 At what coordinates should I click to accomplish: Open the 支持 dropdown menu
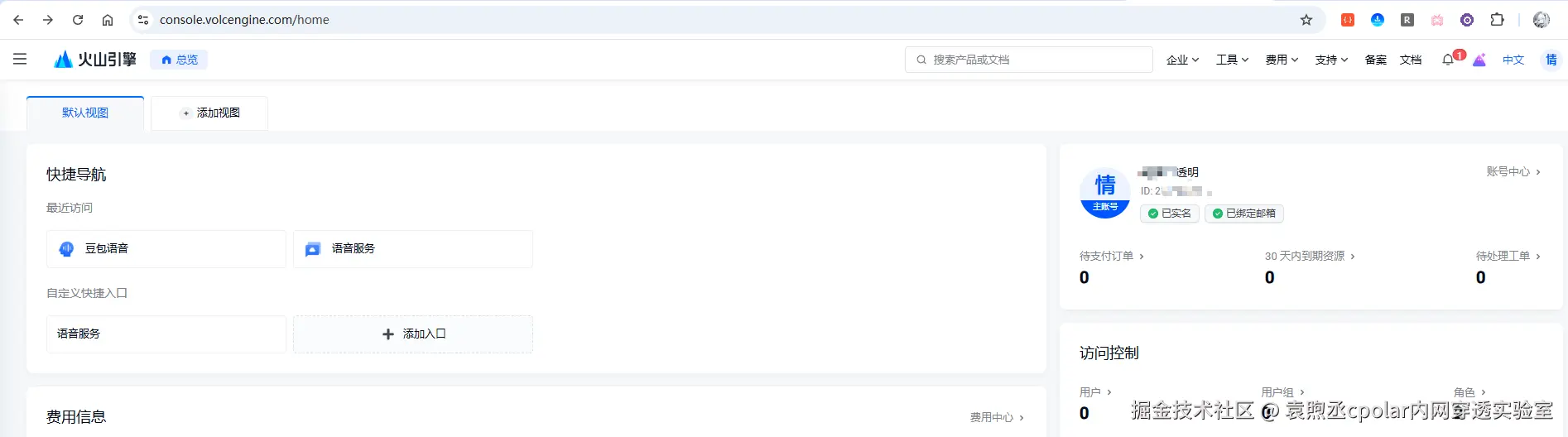point(1331,60)
